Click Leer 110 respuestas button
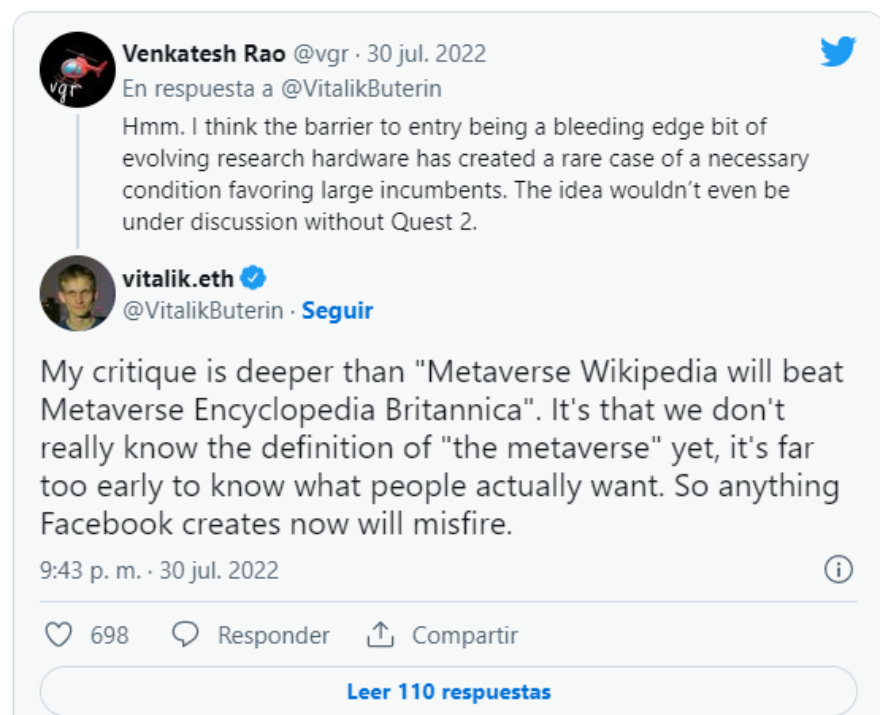The width and height of the screenshot is (880, 715). [x=448, y=691]
